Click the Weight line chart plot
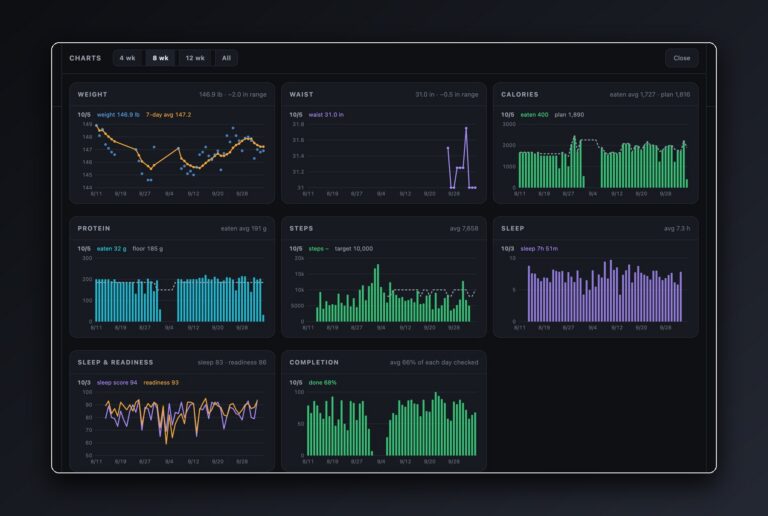The height and width of the screenshot is (516, 768). 180,156
